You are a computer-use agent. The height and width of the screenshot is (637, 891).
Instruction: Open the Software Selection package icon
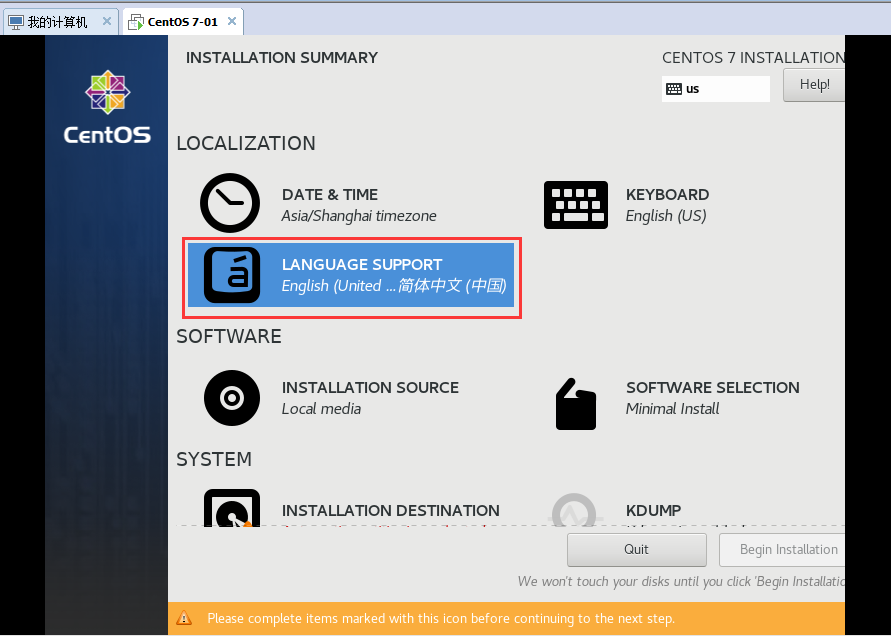[x=576, y=404]
